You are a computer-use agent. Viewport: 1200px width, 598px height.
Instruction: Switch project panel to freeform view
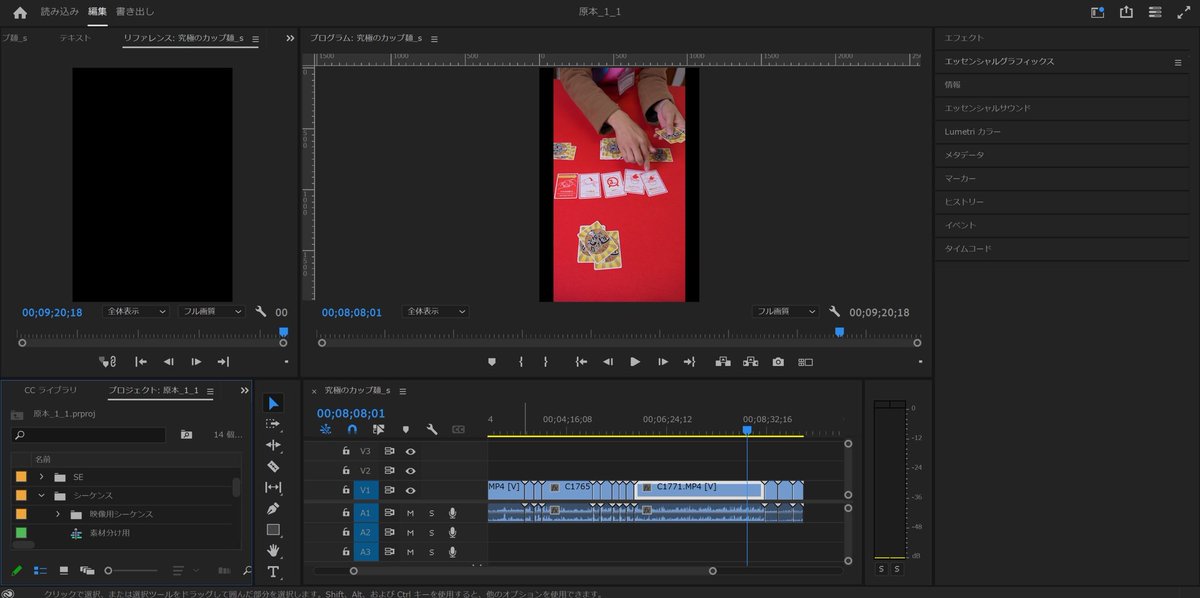click(87, 570)
